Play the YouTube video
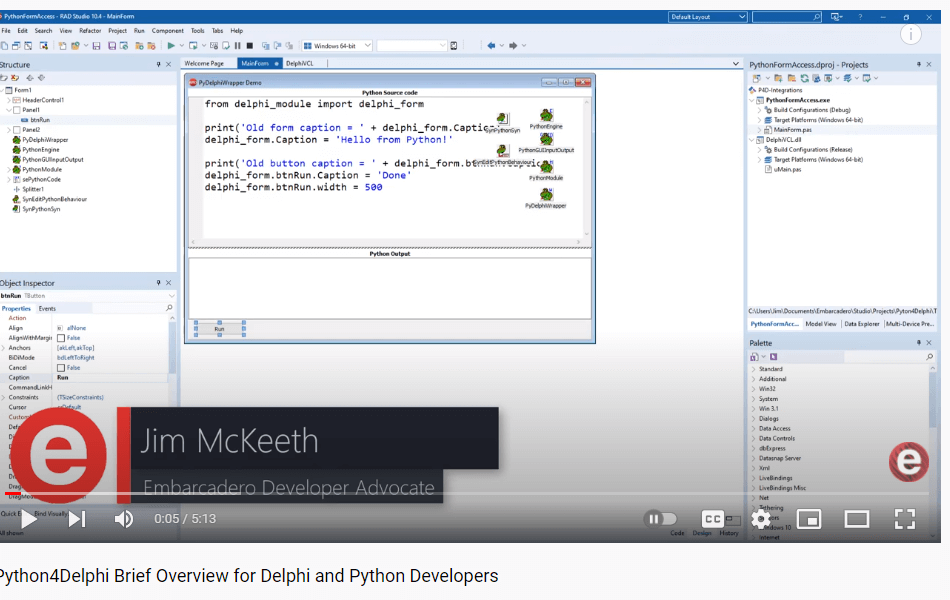 click(x=28, y=519)
